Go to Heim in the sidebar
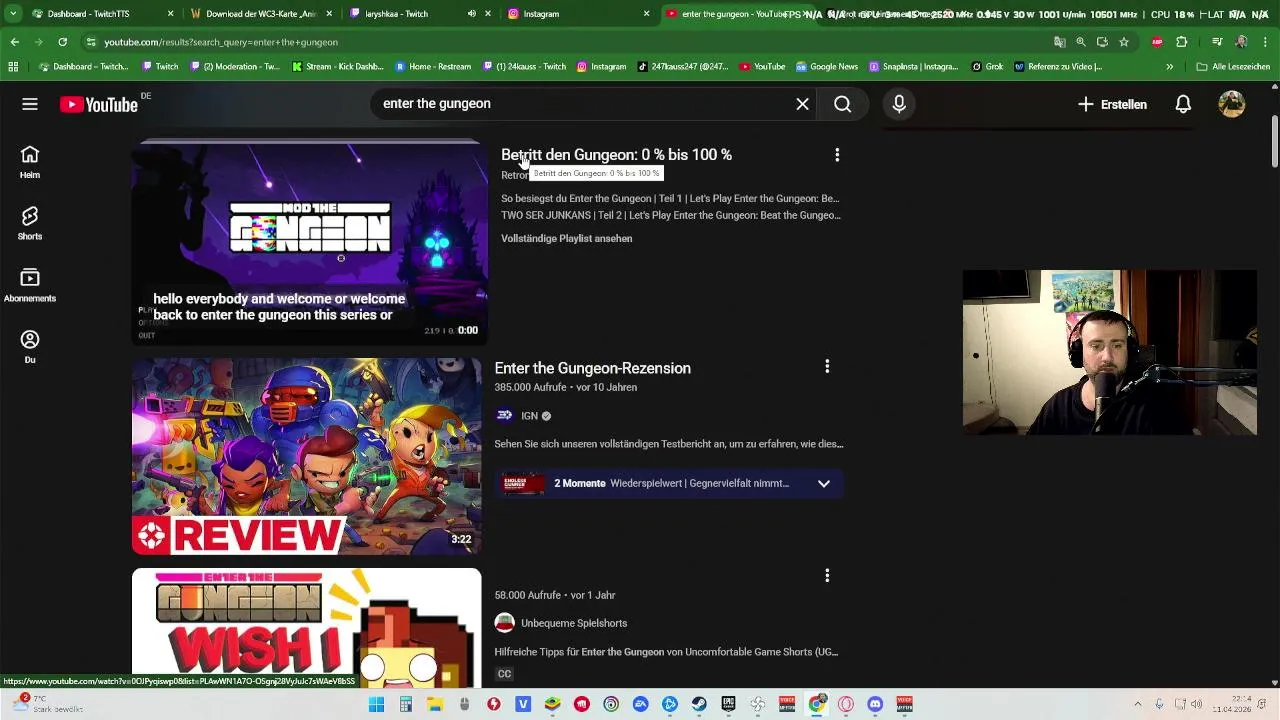 click(30, 161)
